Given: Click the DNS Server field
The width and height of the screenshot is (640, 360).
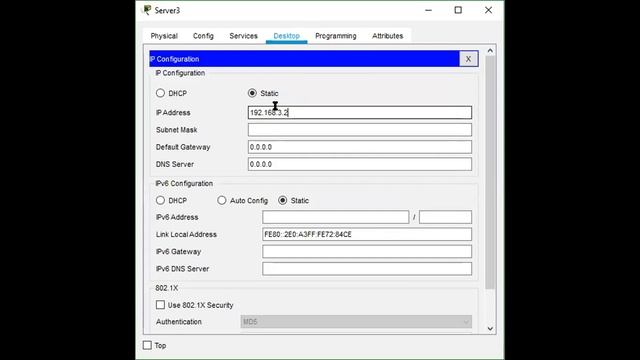Looking at the screenshot, I should (x=360, y=164).
